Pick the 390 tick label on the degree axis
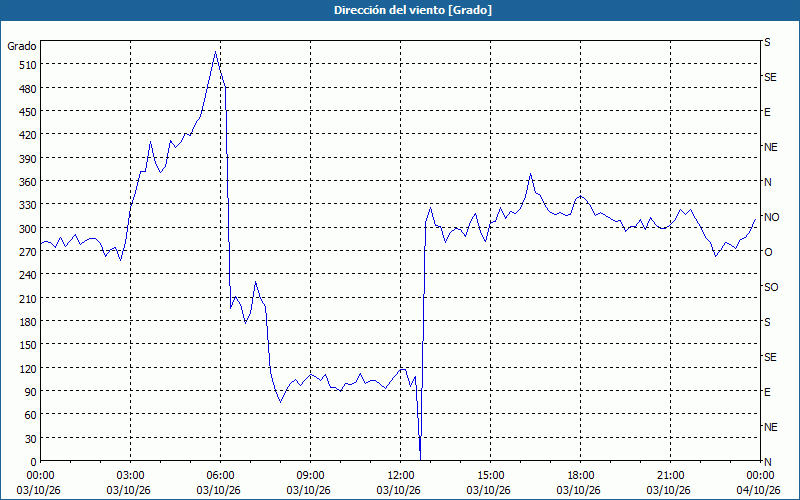Viewport: 800px width, 500px height. (27, 159)
